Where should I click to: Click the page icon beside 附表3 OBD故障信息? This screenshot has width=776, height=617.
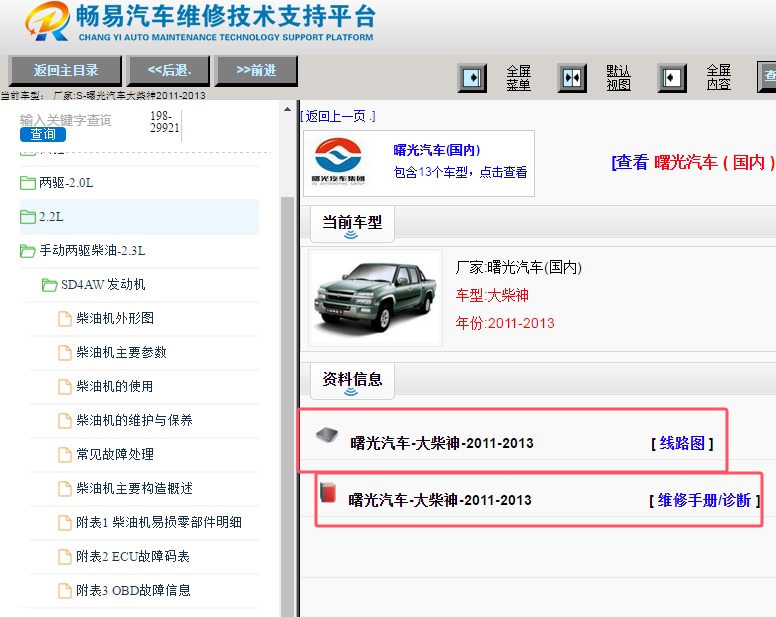[x=65, y=591]
